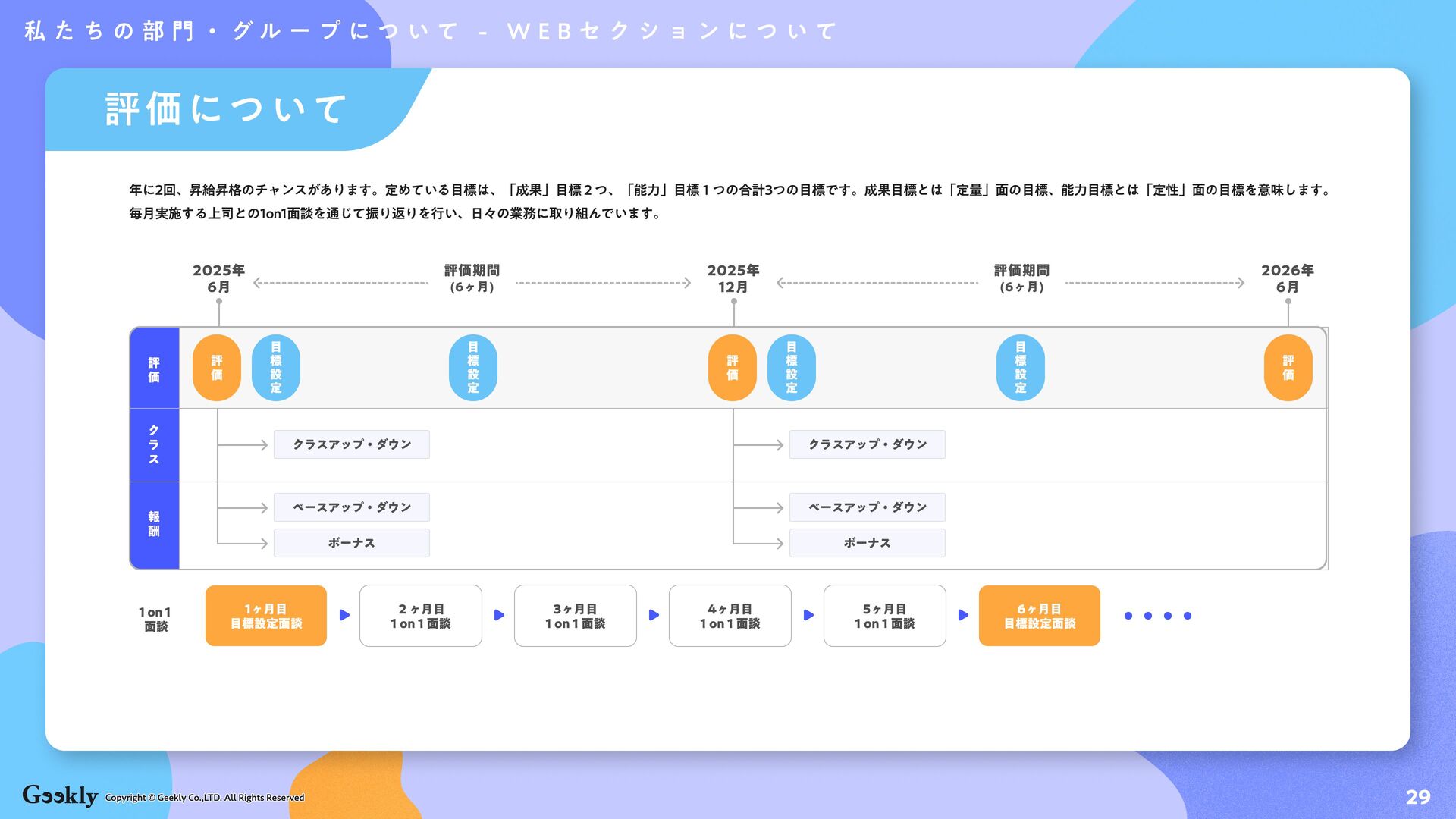Click the left クラスアップ・ダウン label

coord(352,444)
